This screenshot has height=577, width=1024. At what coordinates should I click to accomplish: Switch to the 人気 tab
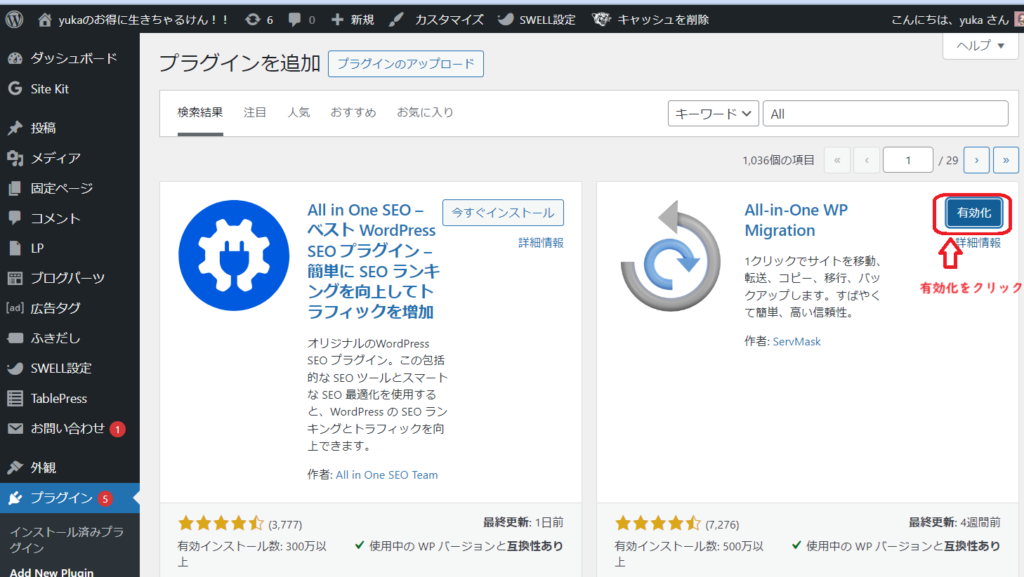click(x=299, y=113)
